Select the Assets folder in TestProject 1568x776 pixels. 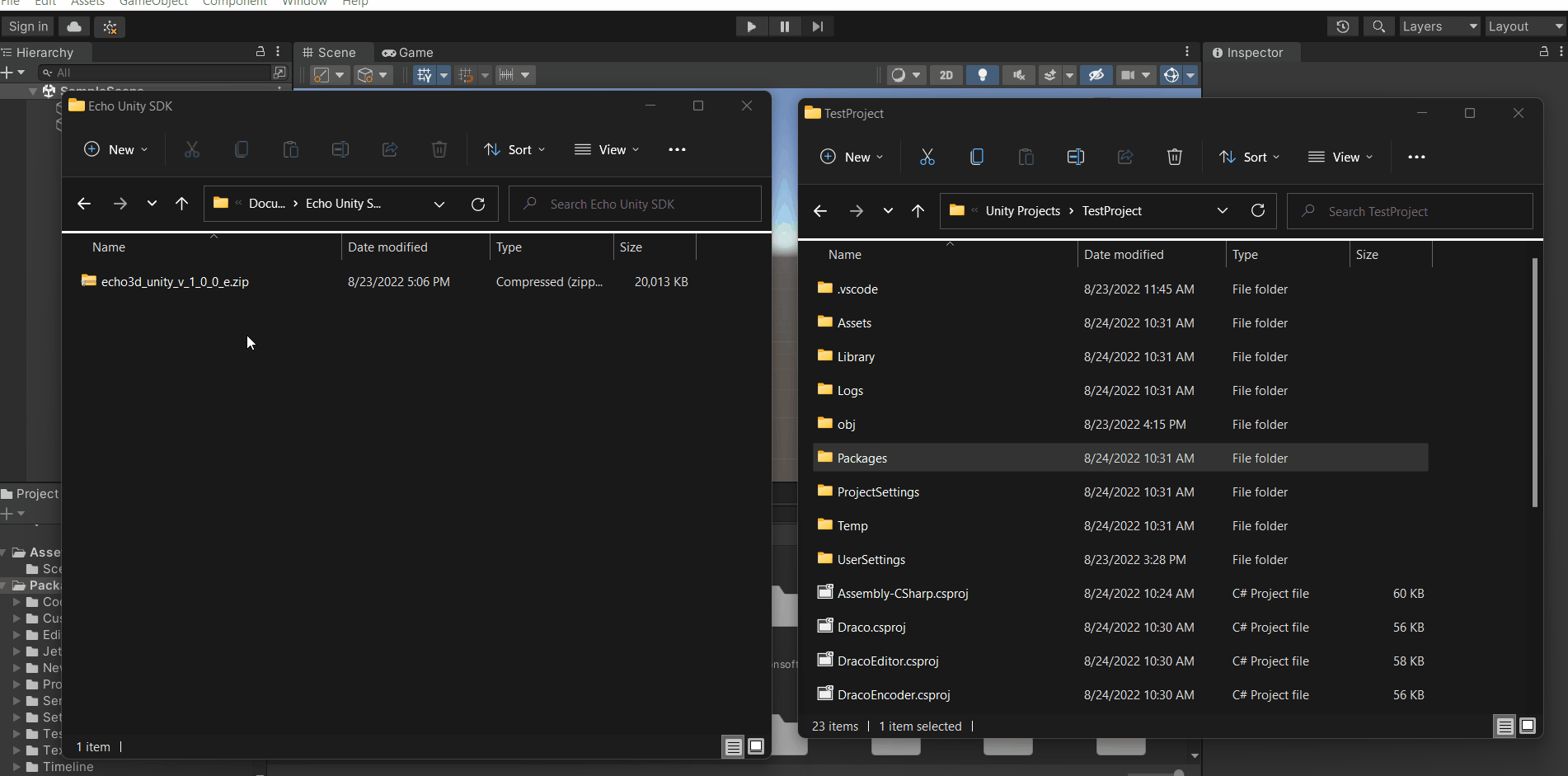1120,322
